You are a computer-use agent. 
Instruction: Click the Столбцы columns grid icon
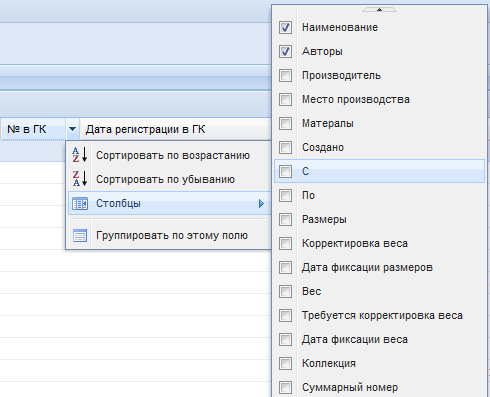[x=80, y=203]
